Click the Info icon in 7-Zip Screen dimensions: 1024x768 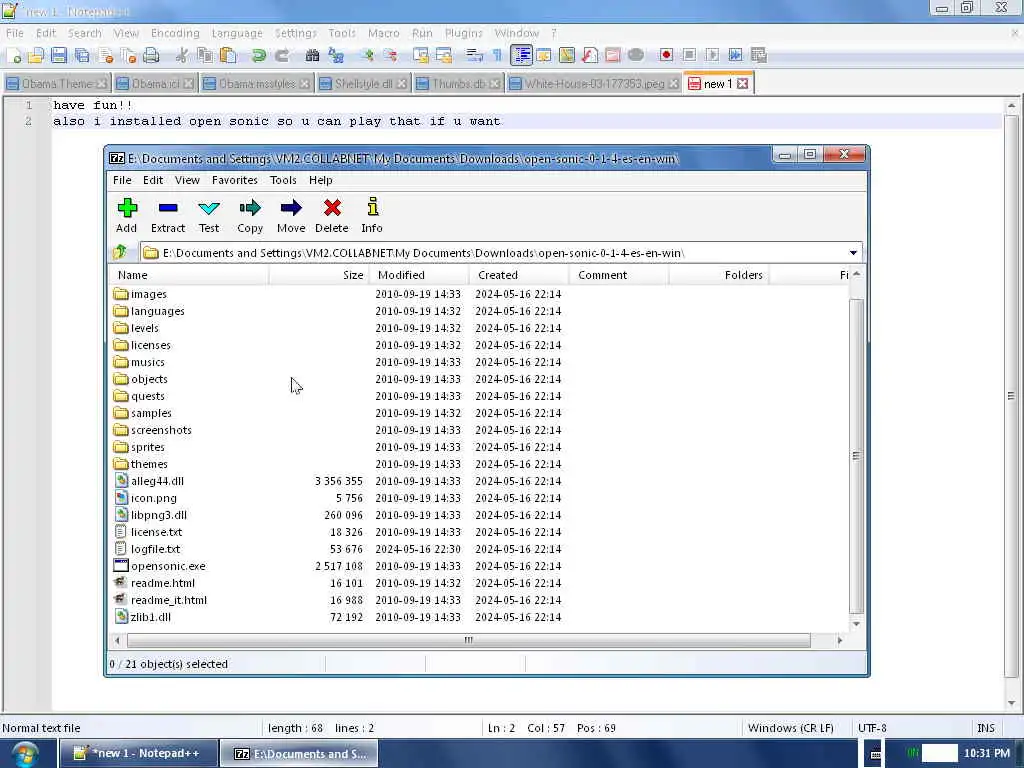tap(372, 216)
